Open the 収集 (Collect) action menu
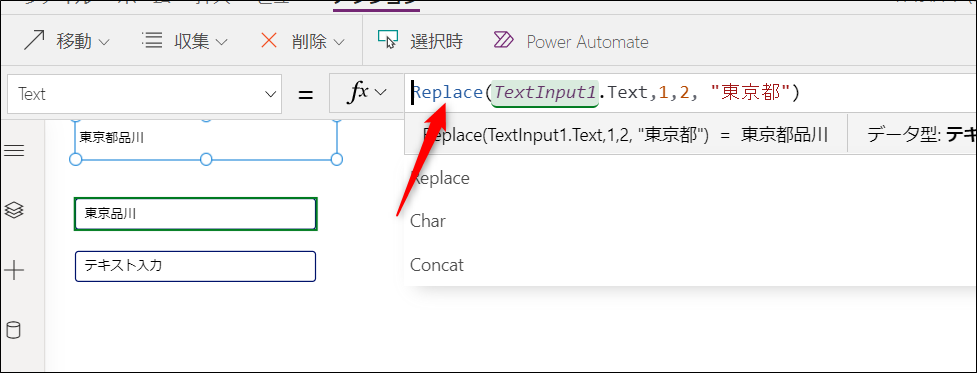977x373 pixels. click(x=184, y=42)
